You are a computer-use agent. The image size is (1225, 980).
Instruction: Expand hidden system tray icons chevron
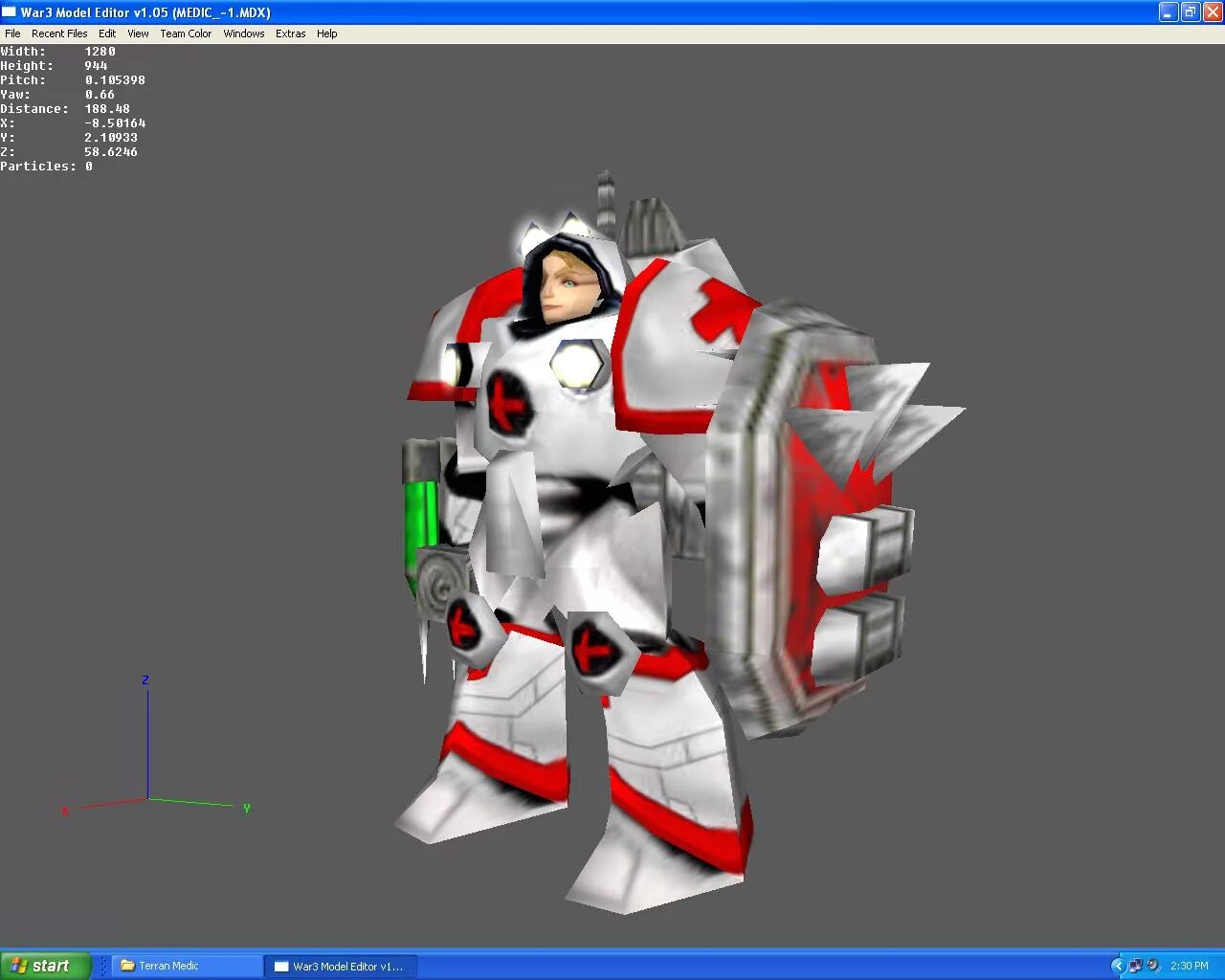1118,966
